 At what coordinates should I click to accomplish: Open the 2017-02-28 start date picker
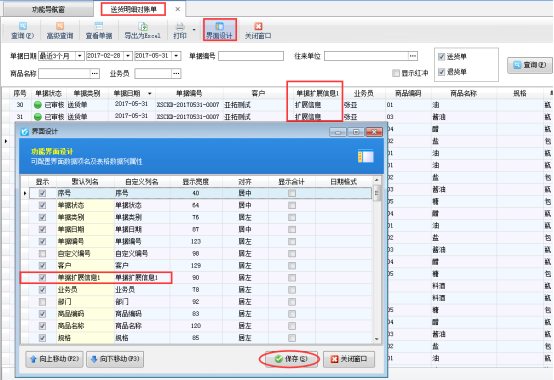[128, 56]
